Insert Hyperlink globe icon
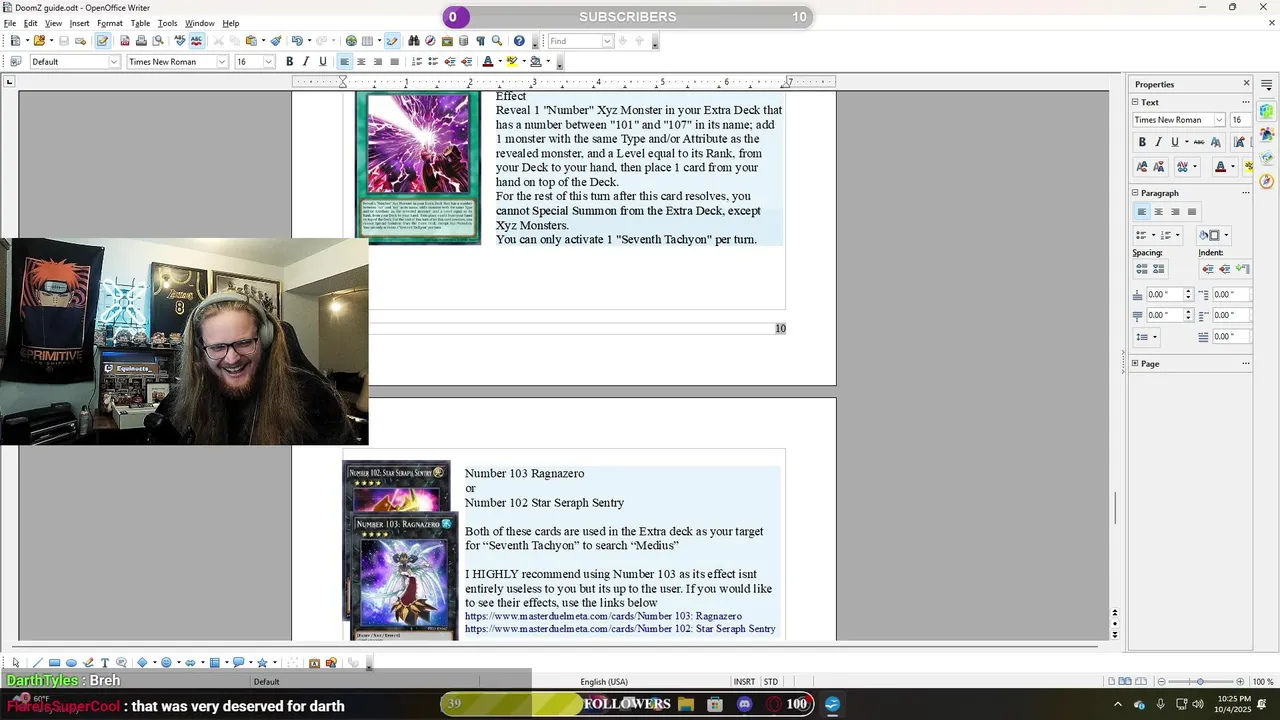Viewport: 1280px width, 720px height. pyautogui.click(x=351, y=41)
